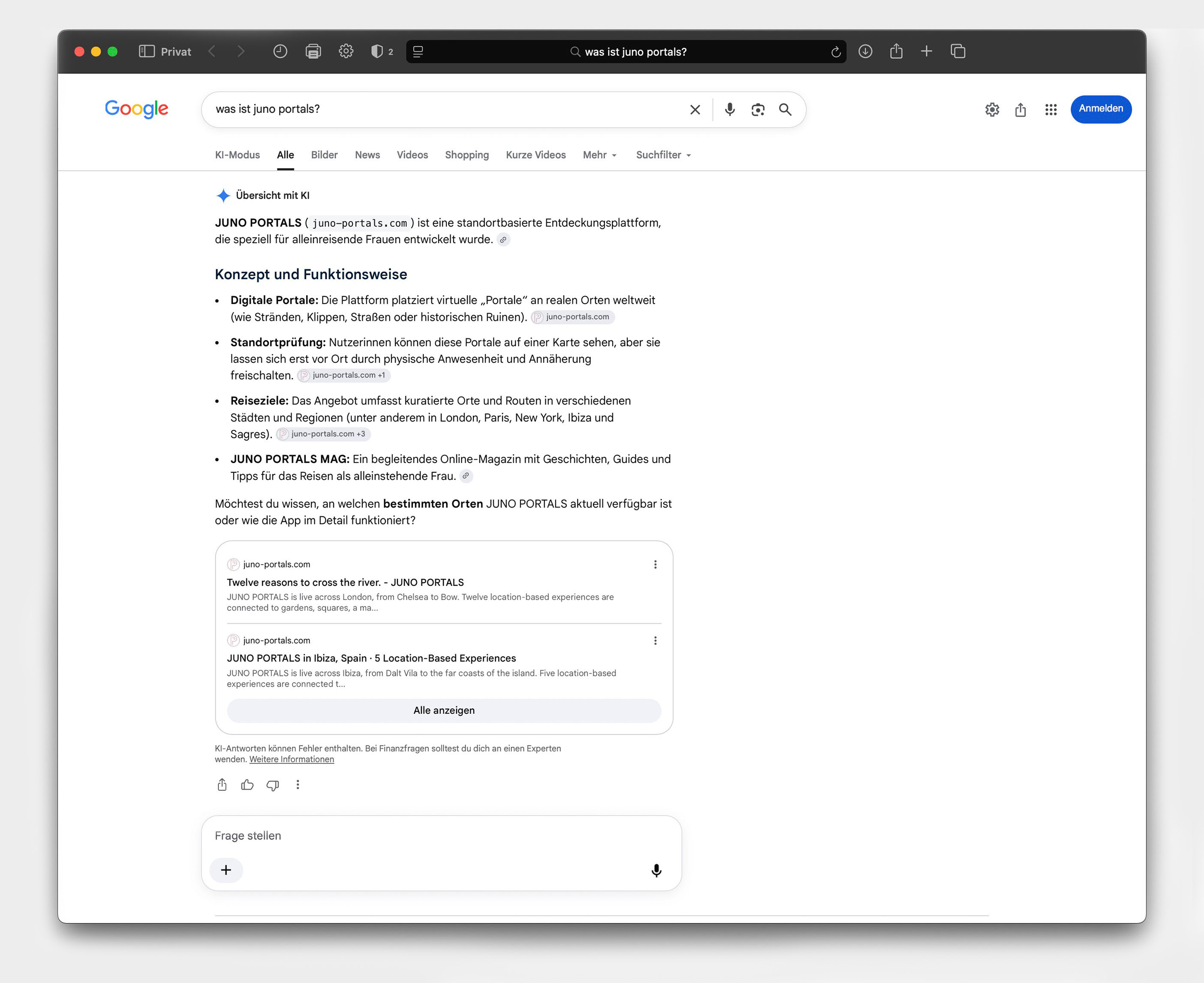The image size is (1204, 983).
Task: Click the print icon in Safari toolbar
Action: point(313,51)
